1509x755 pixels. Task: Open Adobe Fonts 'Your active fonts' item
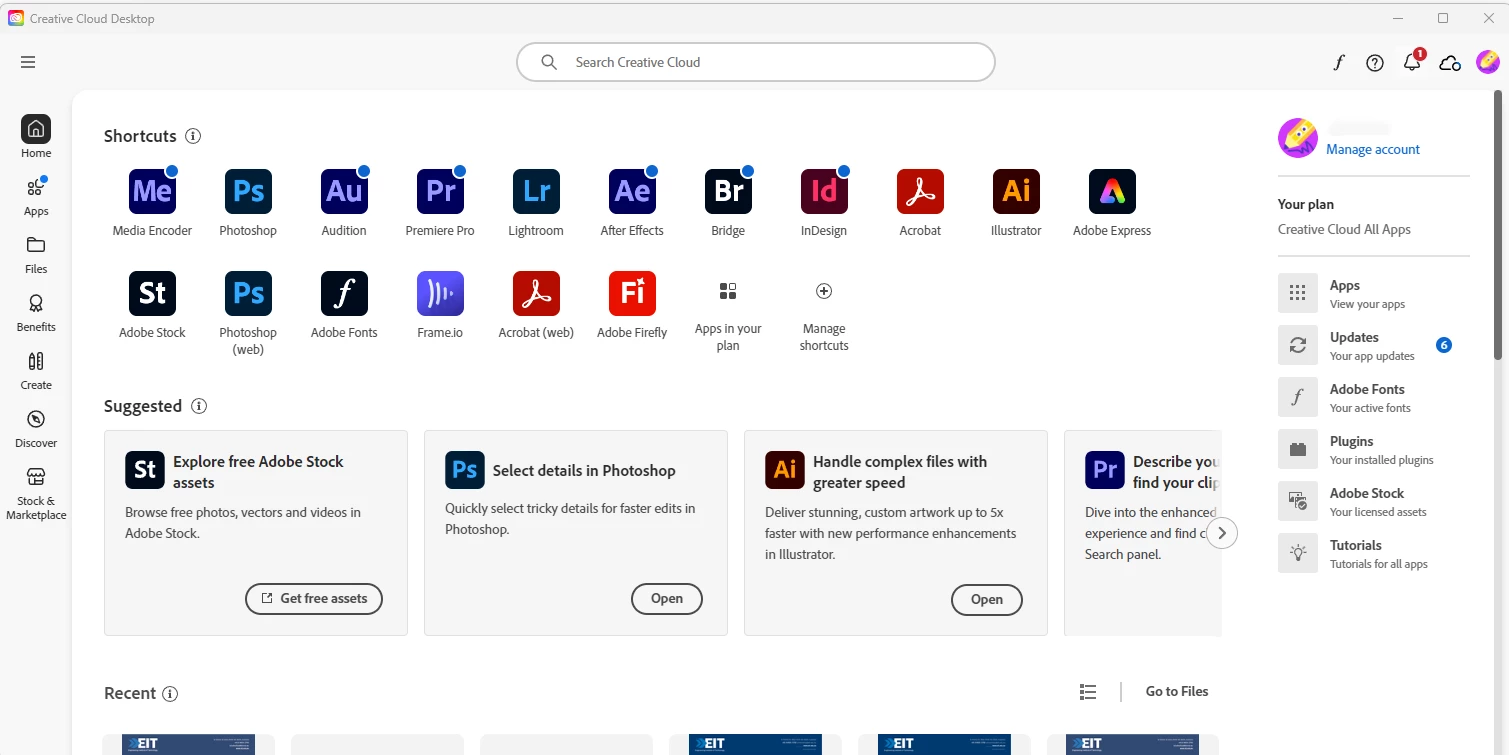(1374, 398)
